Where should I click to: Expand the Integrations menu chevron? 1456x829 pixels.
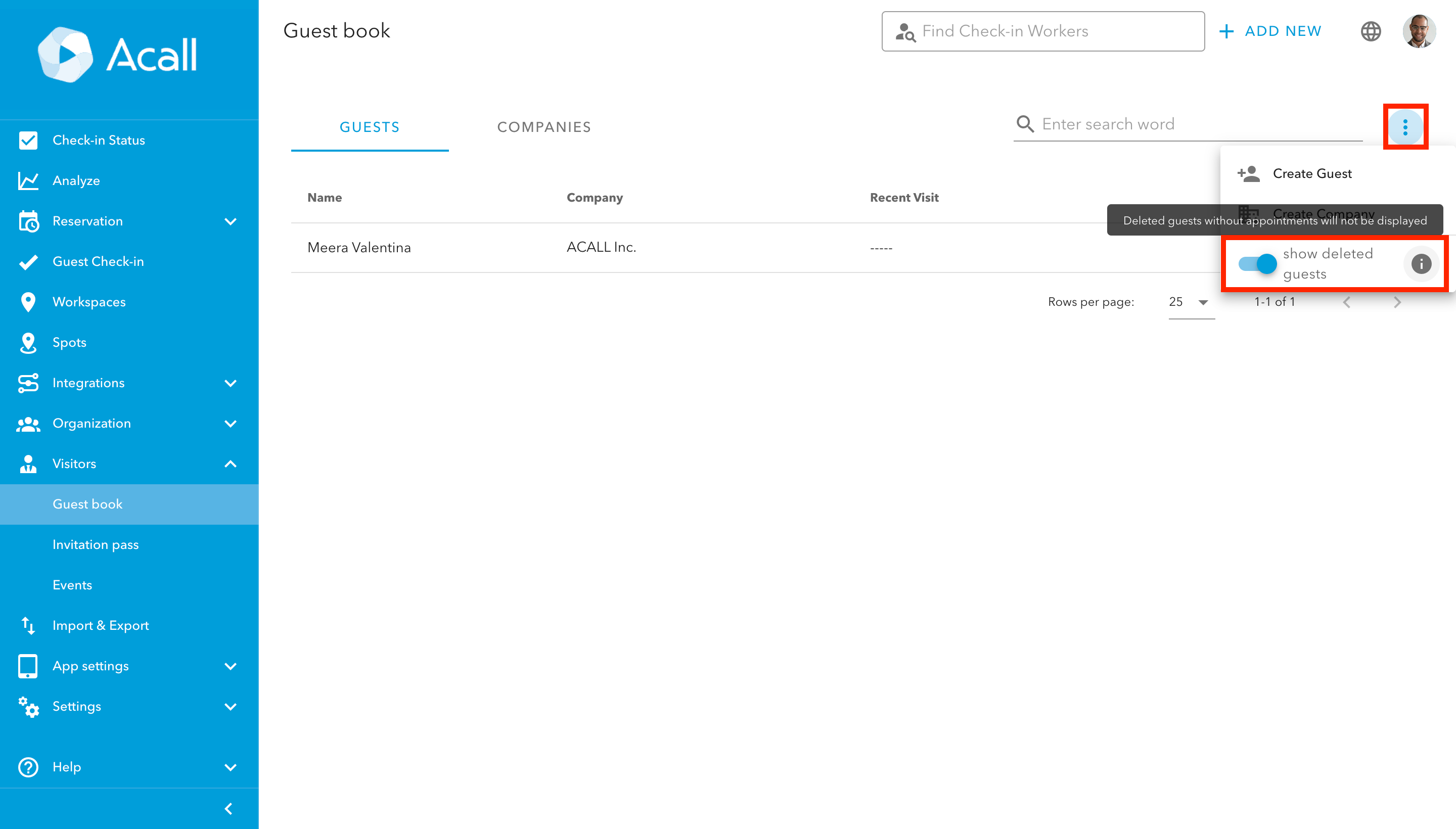point(230,383)
